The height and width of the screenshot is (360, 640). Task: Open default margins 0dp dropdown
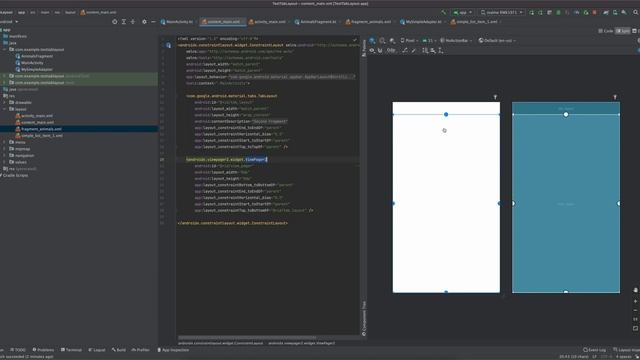coord(391,50)
